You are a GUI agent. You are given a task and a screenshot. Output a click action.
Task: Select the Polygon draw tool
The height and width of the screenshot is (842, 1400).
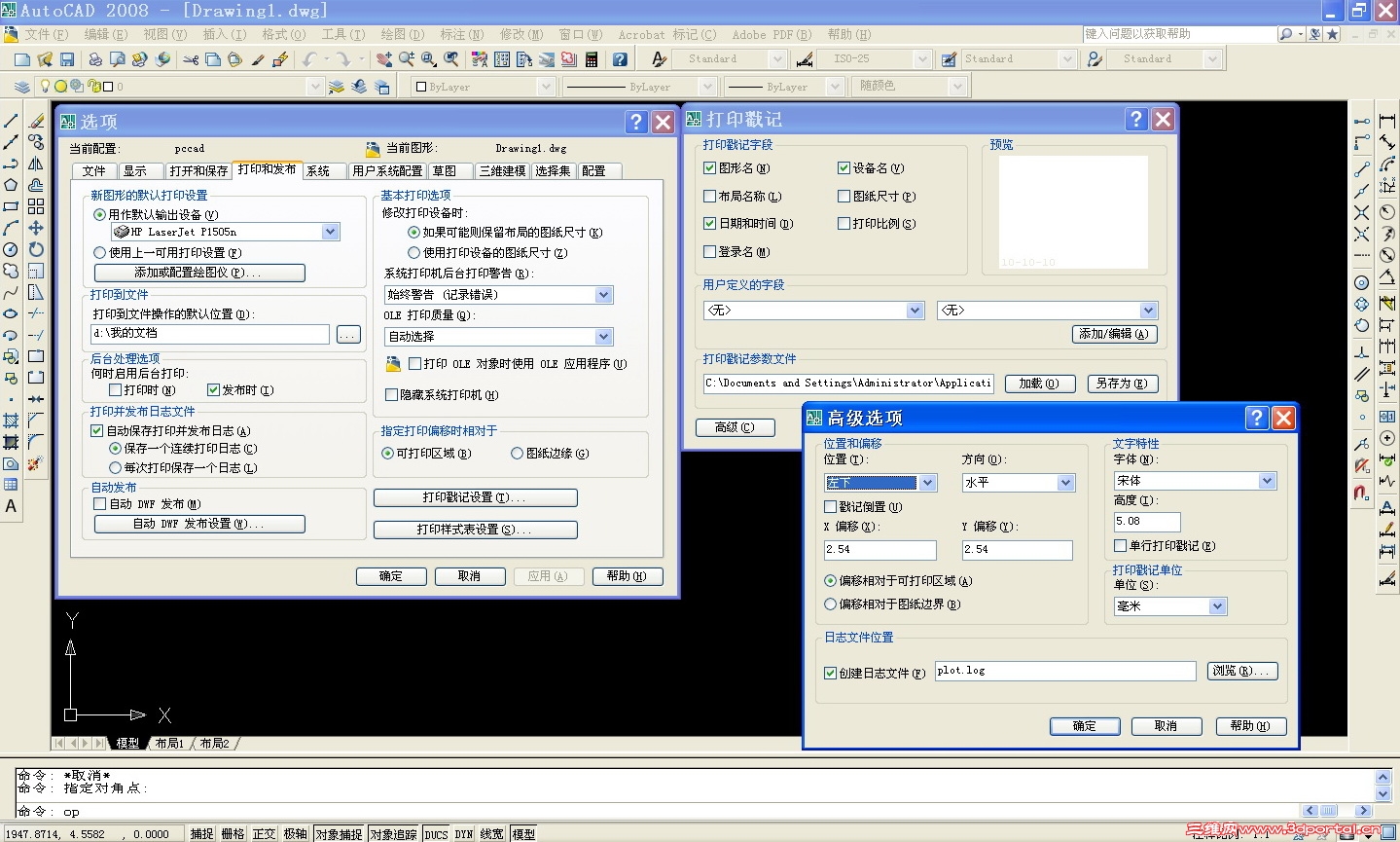[x=11, y=185]
